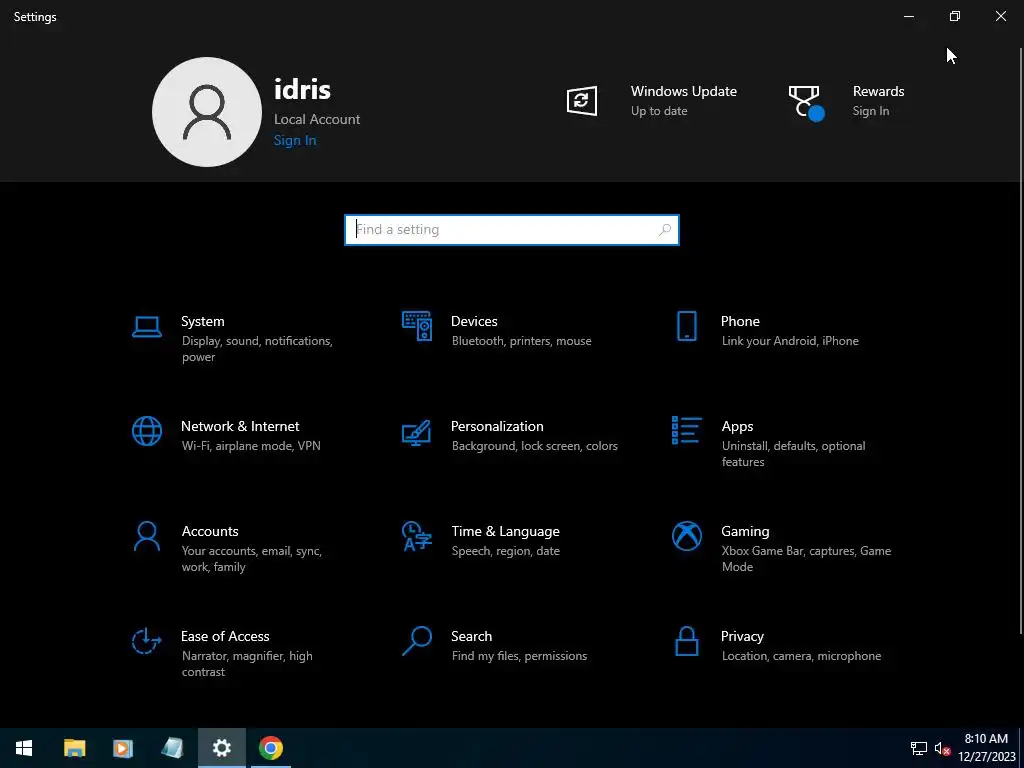Click the Network & Internet title
Image resolution: width=1024 pixels, height=768 pixels.
[x=240, y=426]
